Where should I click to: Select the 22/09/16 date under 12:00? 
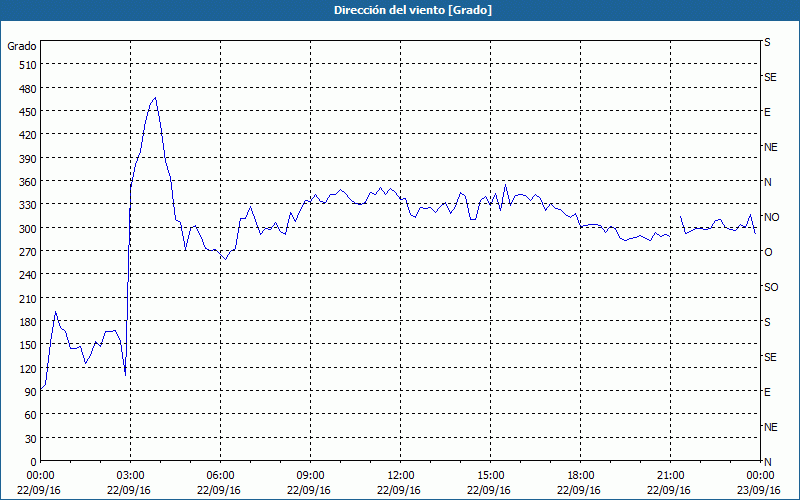click(x=399, y=490)
